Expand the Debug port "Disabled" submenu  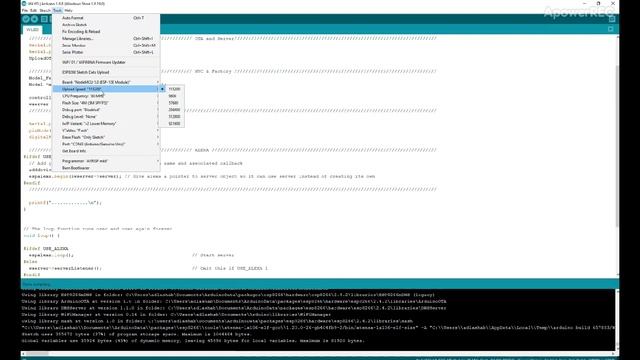pos(106,110)
